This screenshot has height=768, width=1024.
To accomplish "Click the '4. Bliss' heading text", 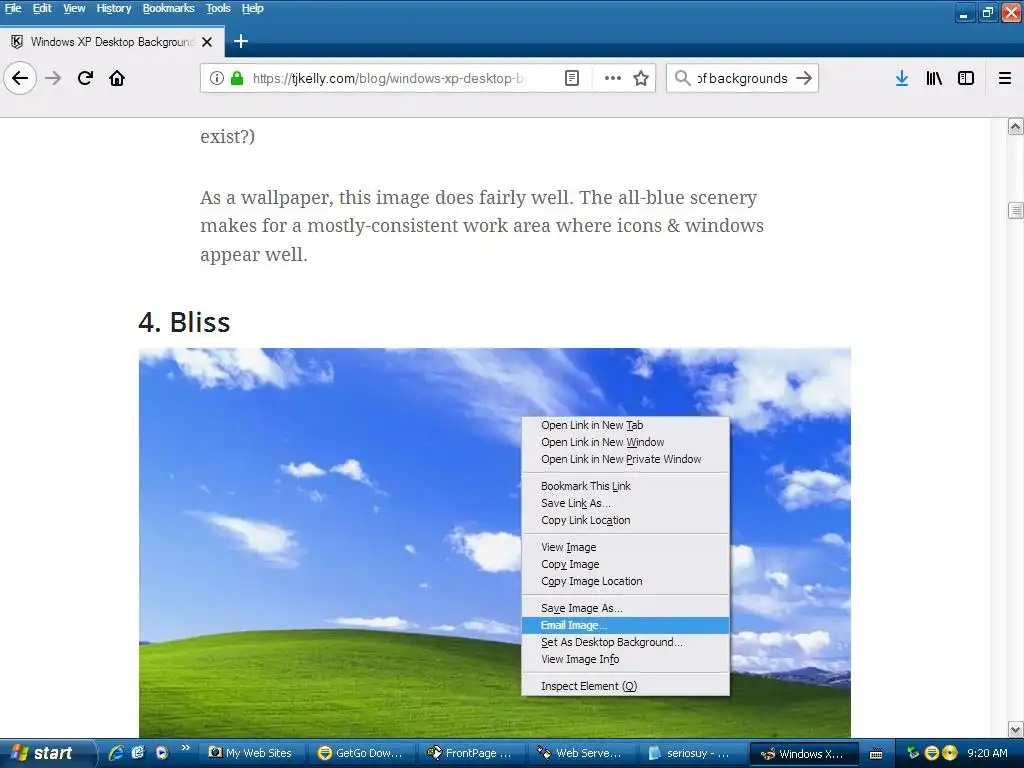I will pos(184,323).
